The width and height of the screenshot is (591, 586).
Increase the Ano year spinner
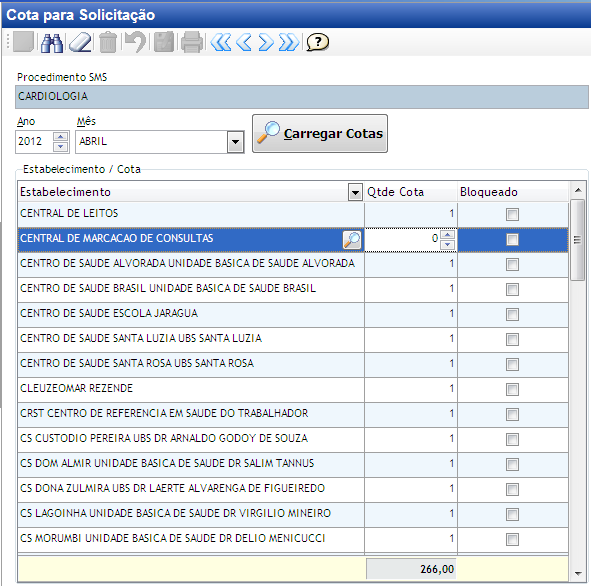tap(61, 136)
